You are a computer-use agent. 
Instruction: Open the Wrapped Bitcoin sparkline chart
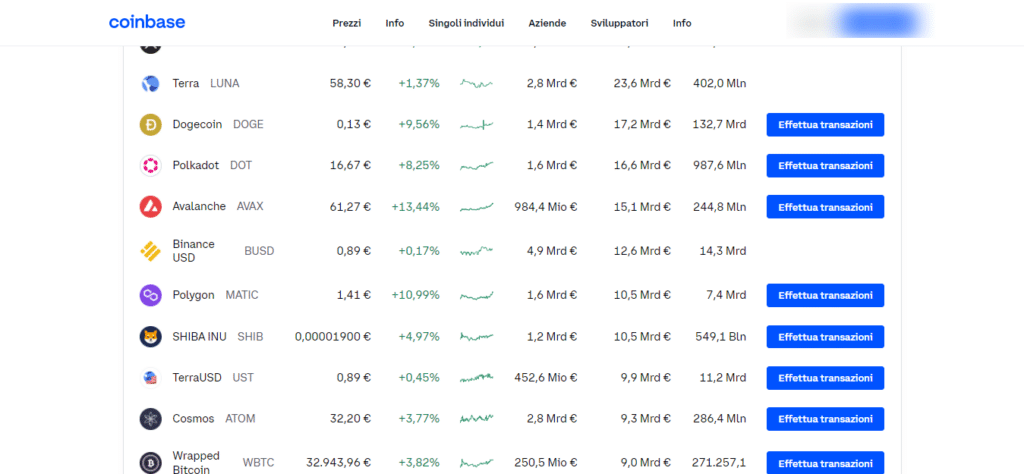(477, 463)
